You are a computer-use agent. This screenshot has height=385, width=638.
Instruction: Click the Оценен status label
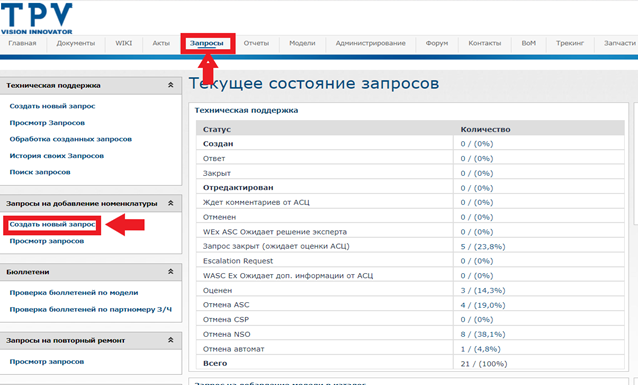click(217, 291)
